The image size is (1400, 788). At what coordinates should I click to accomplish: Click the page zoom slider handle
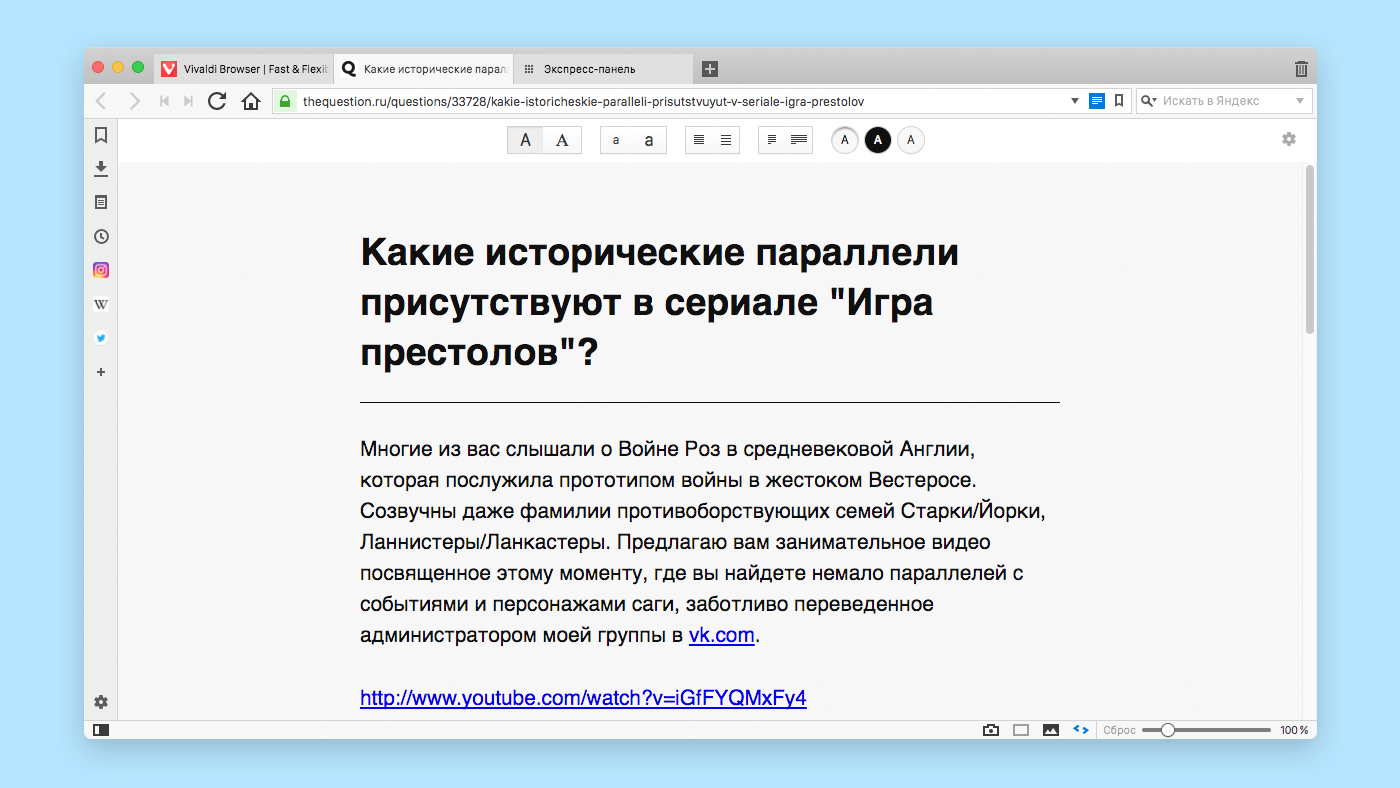pos(1167,730)
